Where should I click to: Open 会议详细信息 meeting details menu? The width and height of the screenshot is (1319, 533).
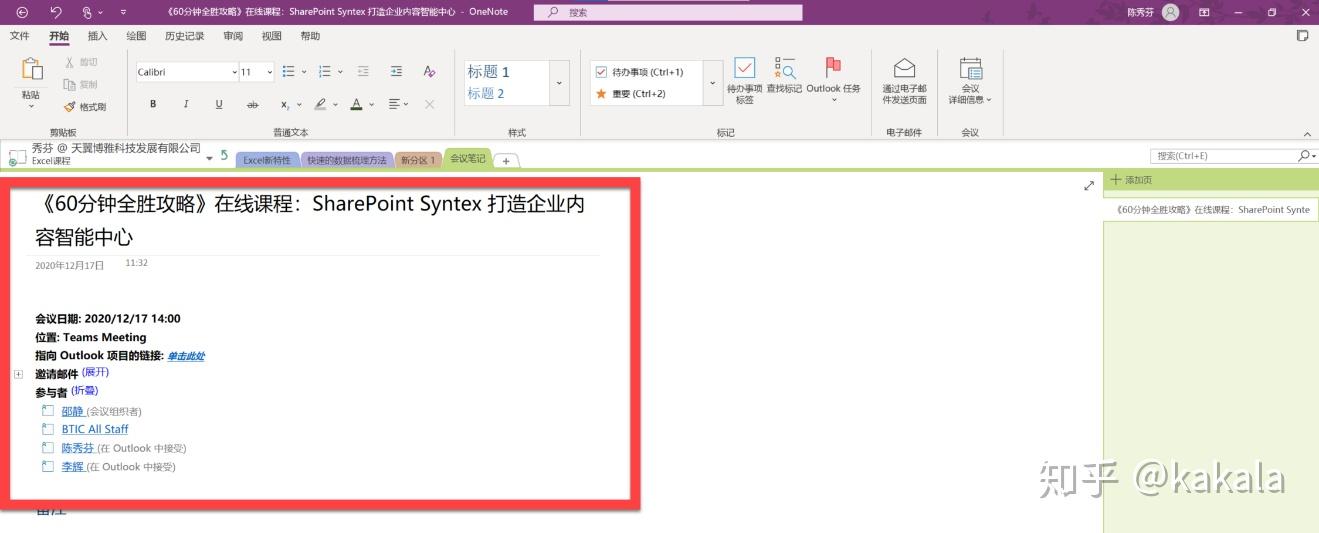click(970, 80)
